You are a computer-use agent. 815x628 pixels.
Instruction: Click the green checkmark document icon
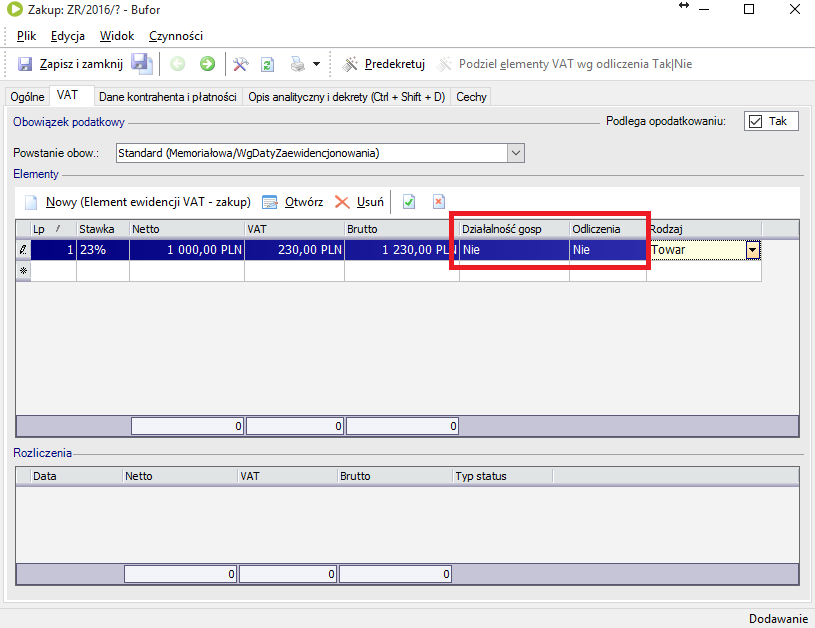click(x=409, y=202)
